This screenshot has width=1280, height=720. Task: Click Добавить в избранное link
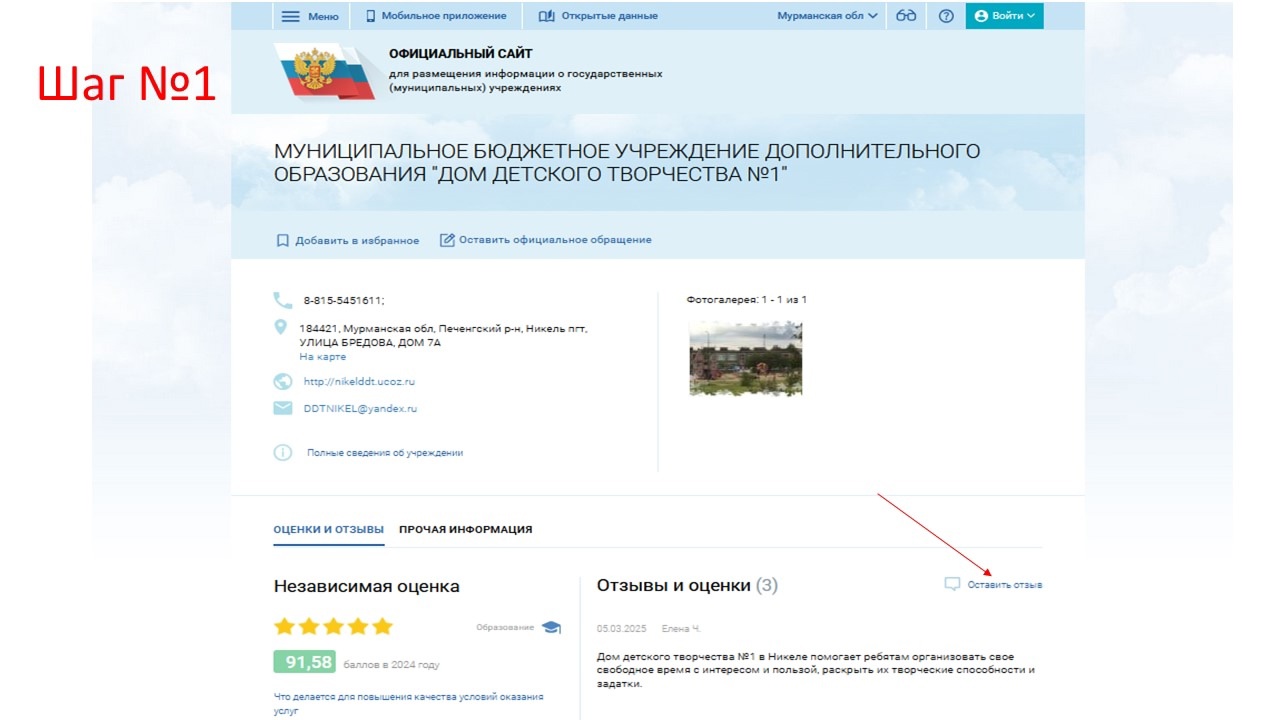point(357,241)
